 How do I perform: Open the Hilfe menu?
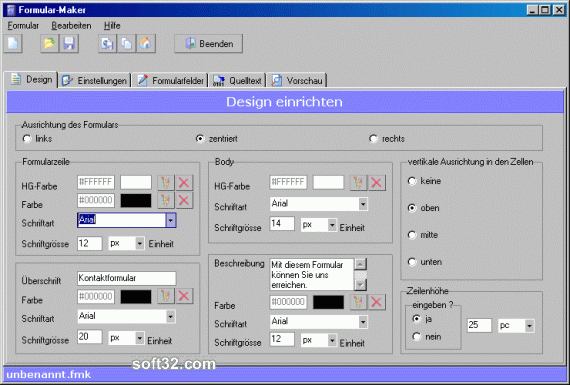tap(112, 26)
